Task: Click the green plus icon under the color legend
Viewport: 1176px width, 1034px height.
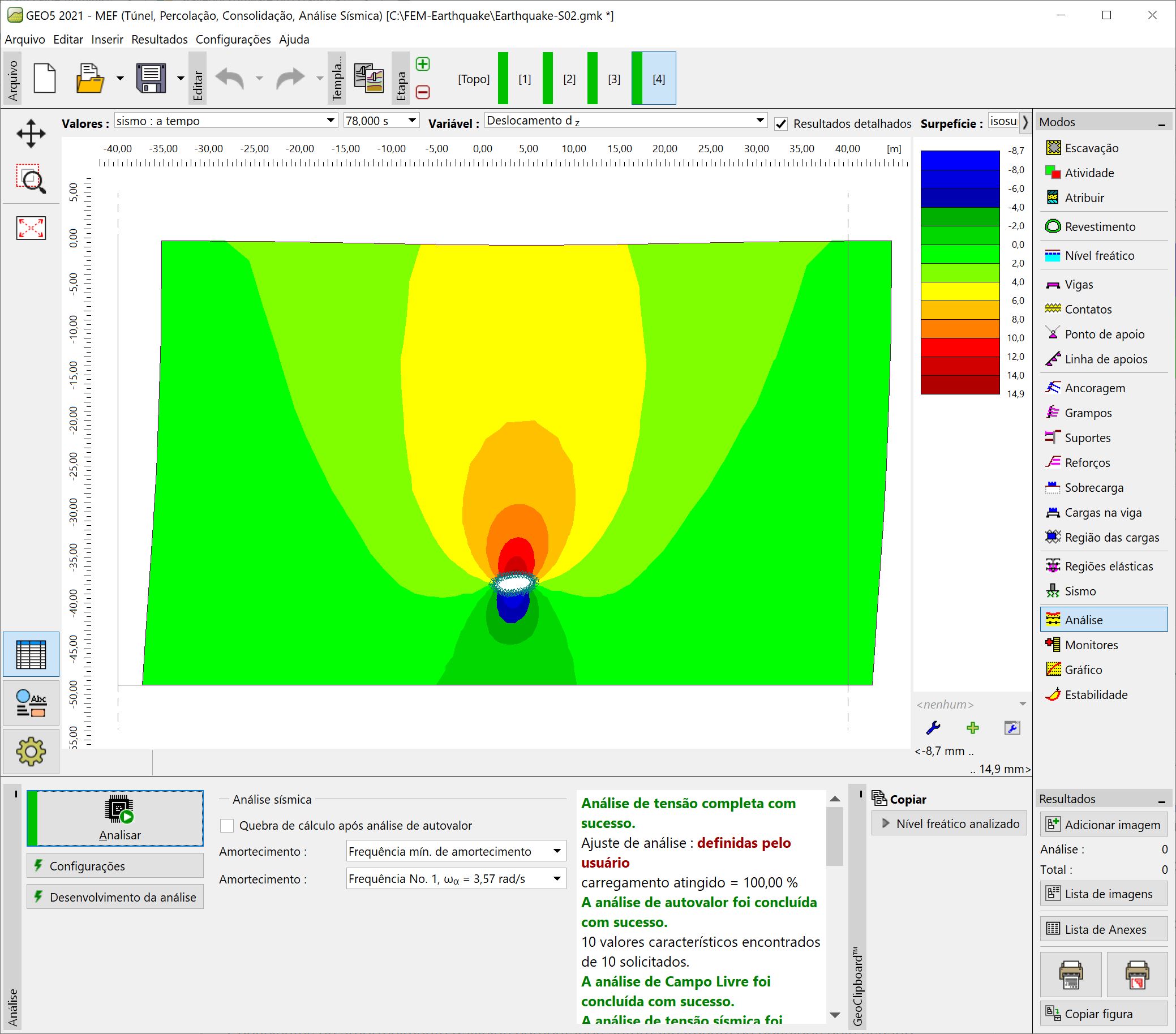Action: (973, 728)
